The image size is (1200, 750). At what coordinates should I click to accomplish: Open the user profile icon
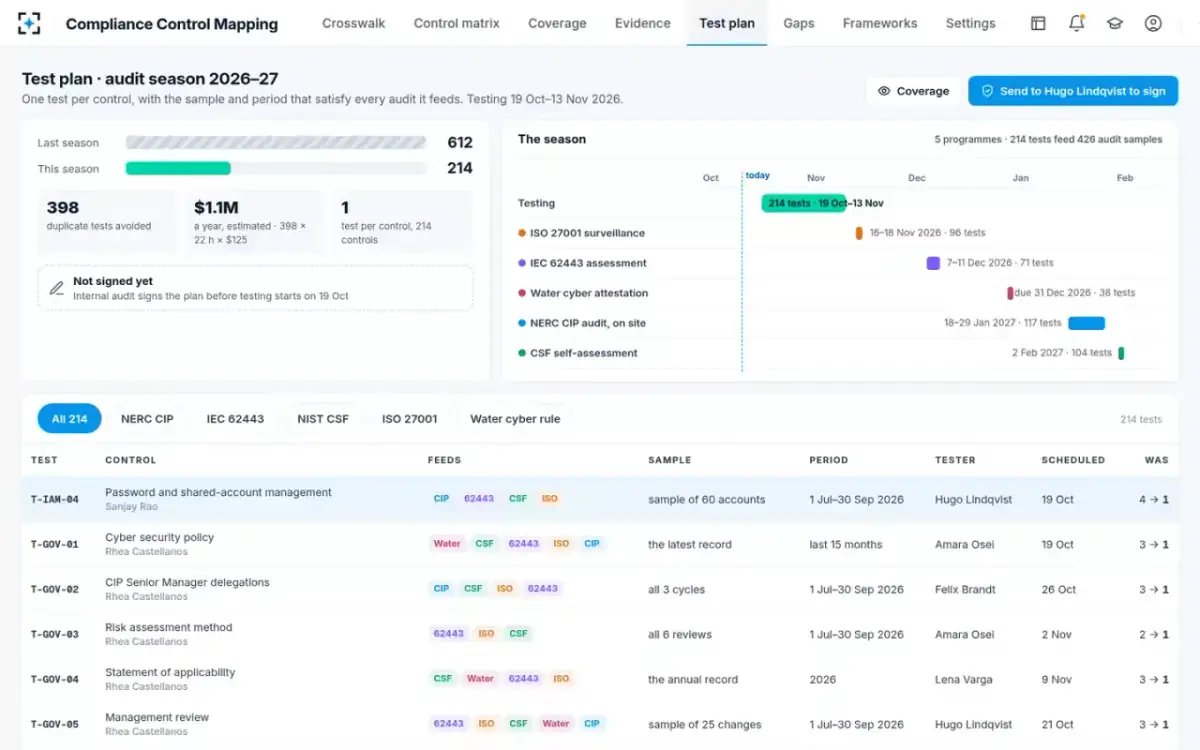1153,23
